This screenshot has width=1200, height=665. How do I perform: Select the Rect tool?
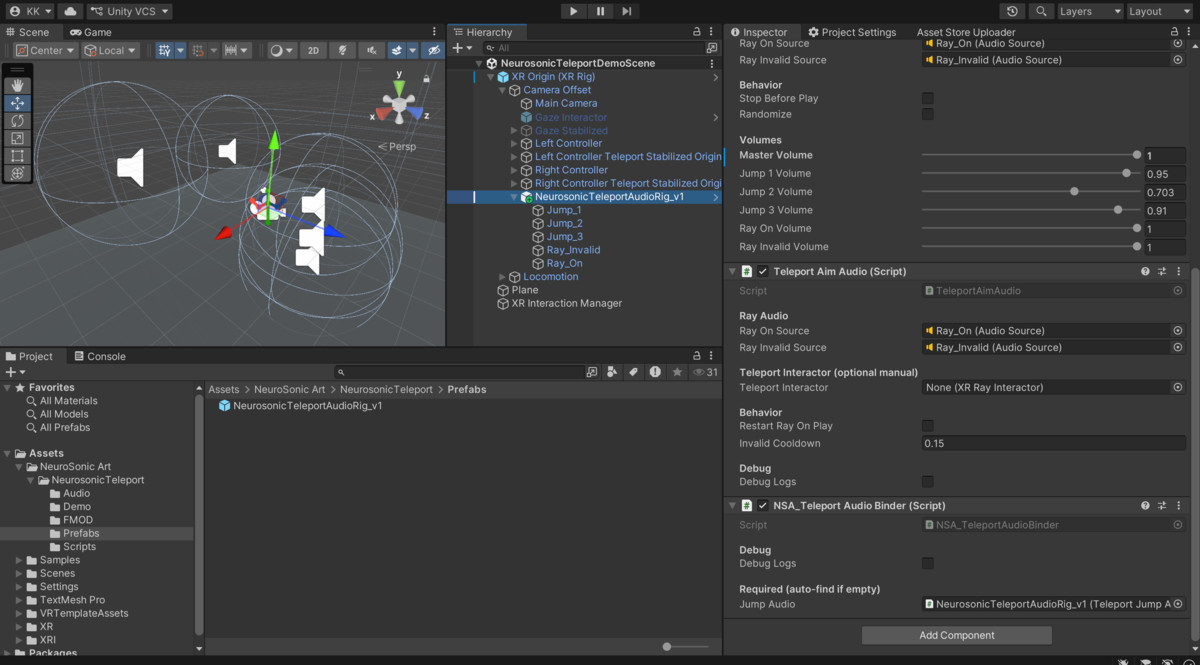[17, 156]
